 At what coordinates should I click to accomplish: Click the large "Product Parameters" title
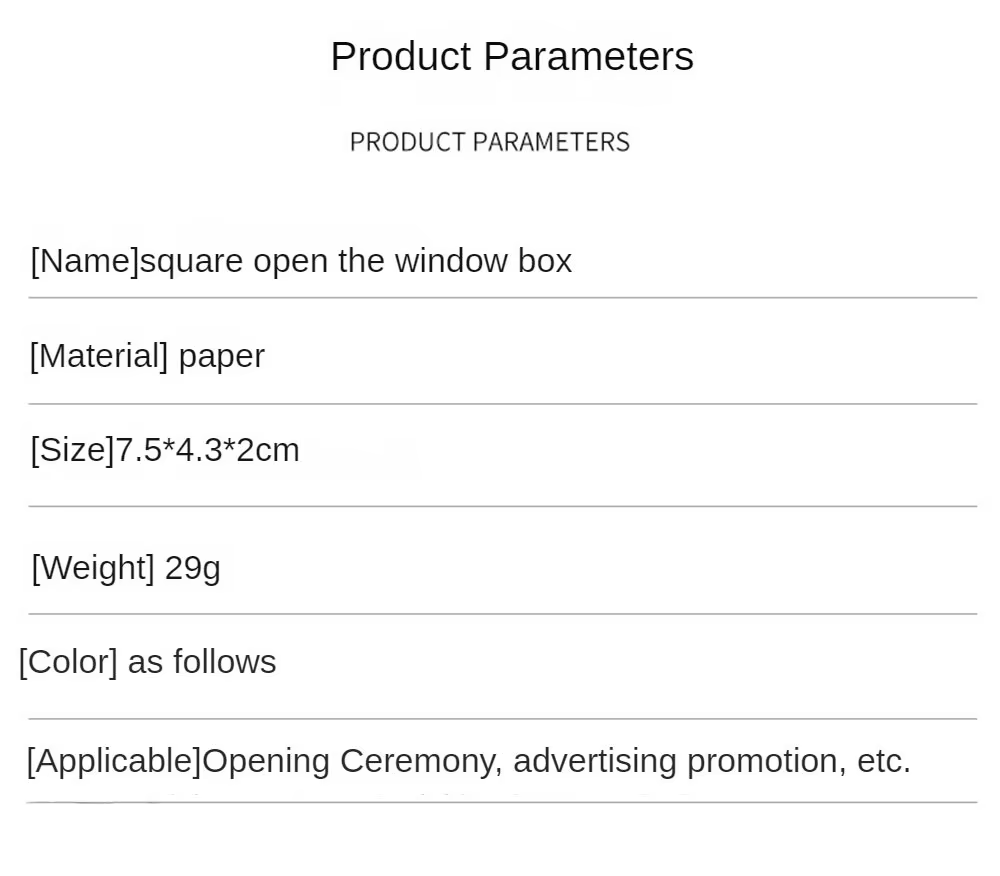tap(511, 57)
